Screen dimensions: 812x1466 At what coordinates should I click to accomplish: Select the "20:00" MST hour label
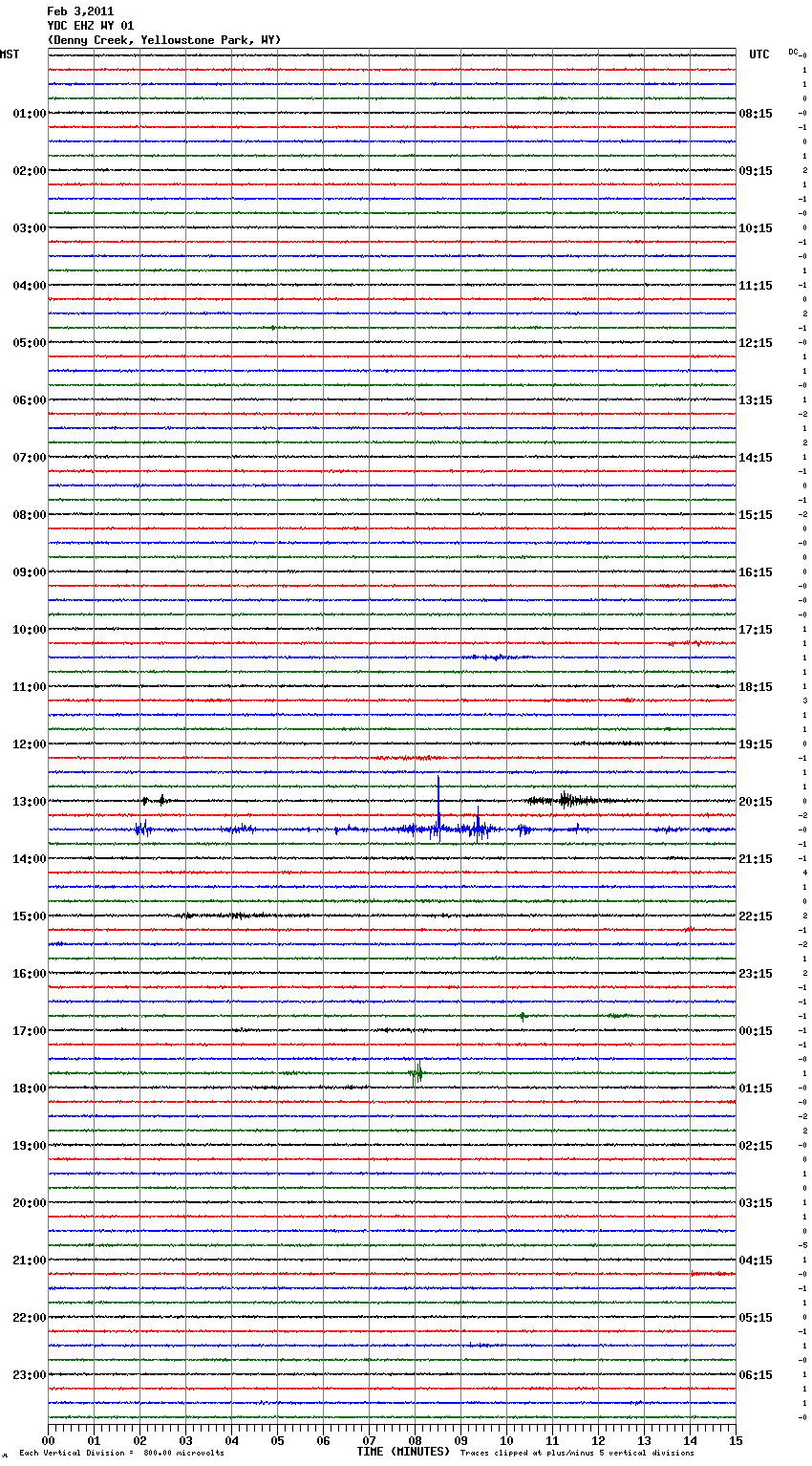tap(30, 1203)
